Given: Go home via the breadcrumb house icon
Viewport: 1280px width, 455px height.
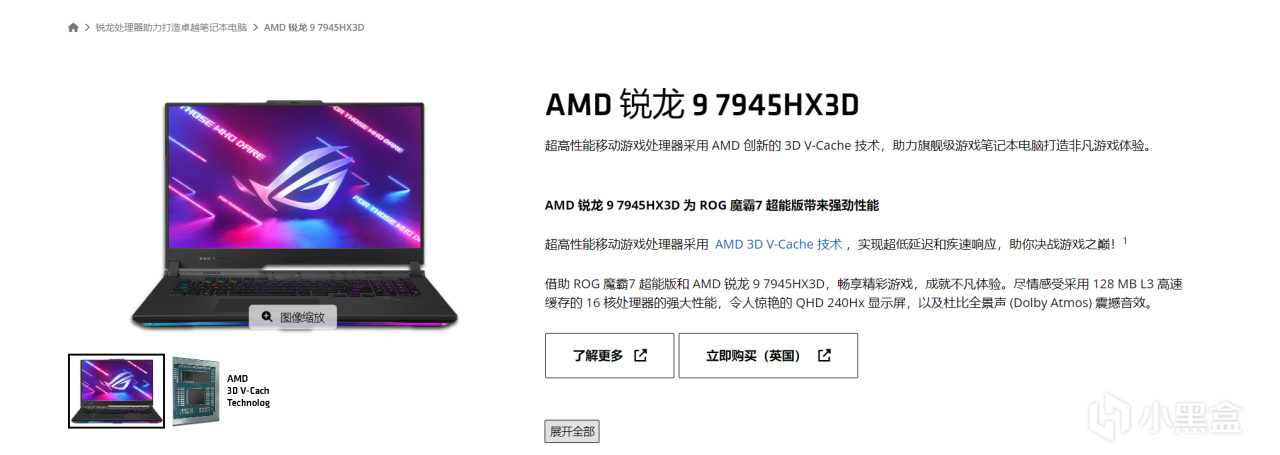Looking at the screenshot, I should (73, 27).
